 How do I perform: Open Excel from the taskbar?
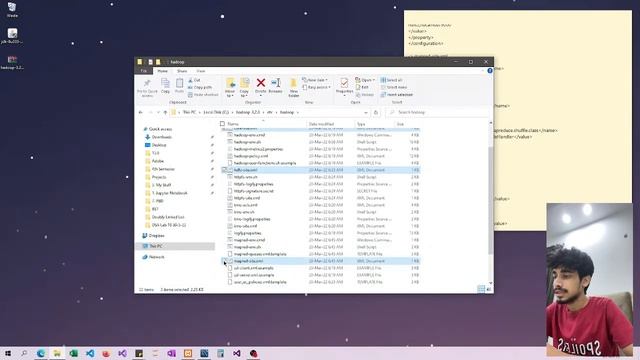tap(73, 353)
